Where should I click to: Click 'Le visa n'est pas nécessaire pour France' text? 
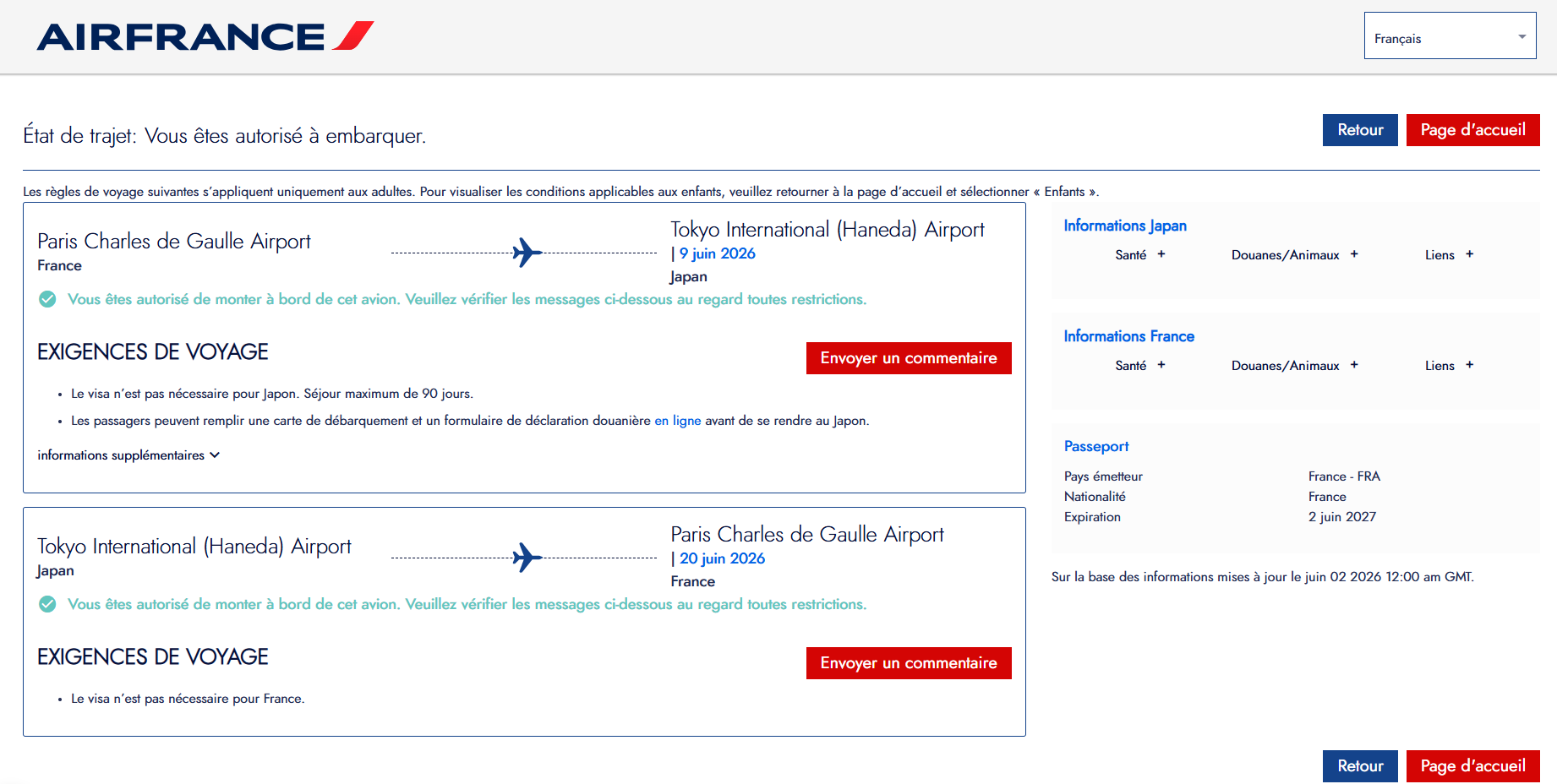pyautogui.click(x=188, y=699)
